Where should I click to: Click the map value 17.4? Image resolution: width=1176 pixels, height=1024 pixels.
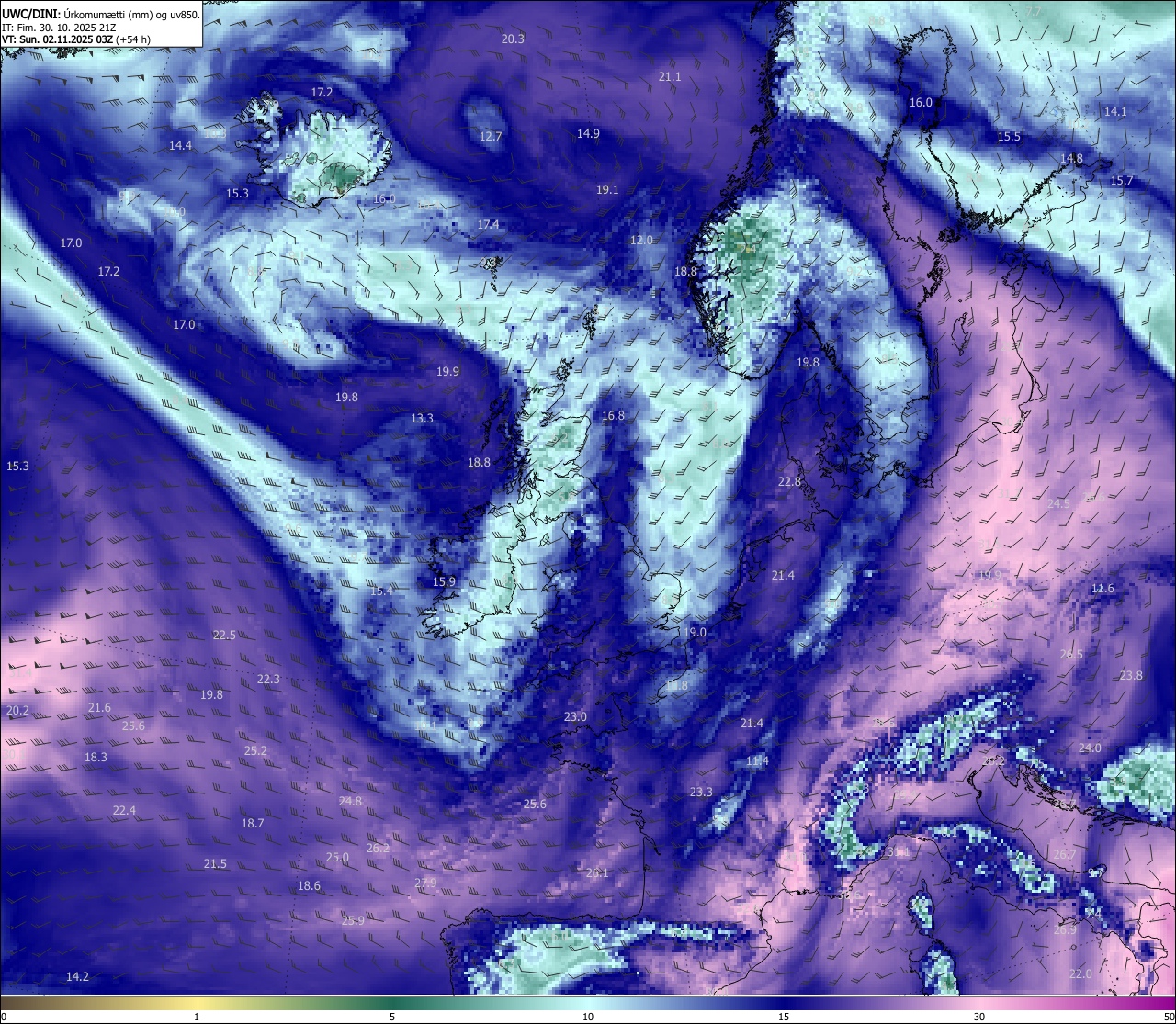pyautogui.click(x=488, y=225)
